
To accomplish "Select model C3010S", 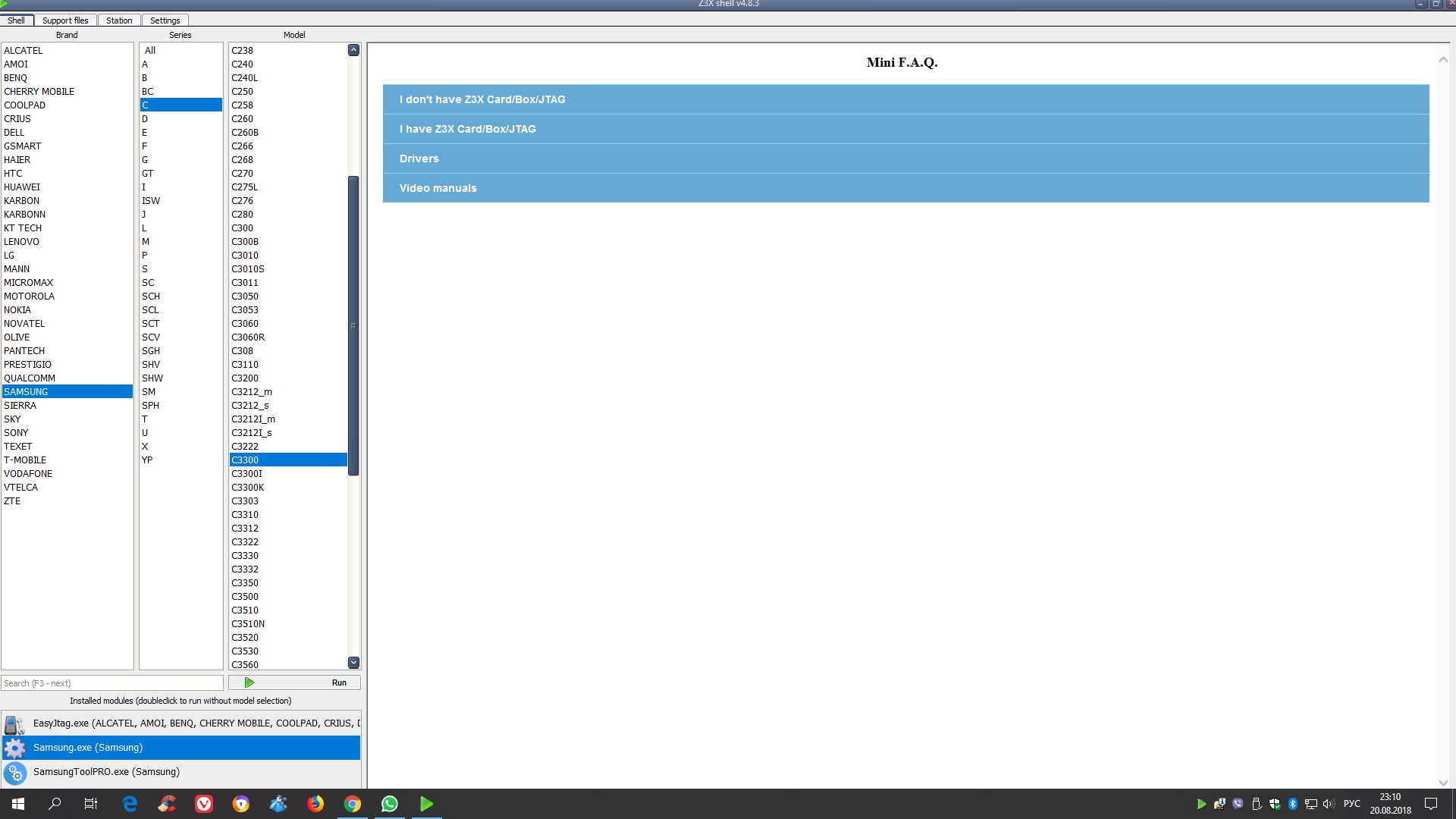I will coord(288,269).
